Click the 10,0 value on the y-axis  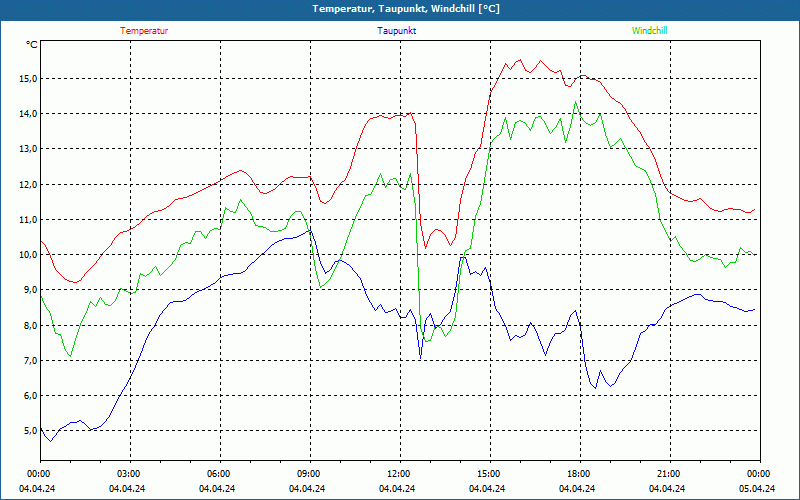point(29,255)
